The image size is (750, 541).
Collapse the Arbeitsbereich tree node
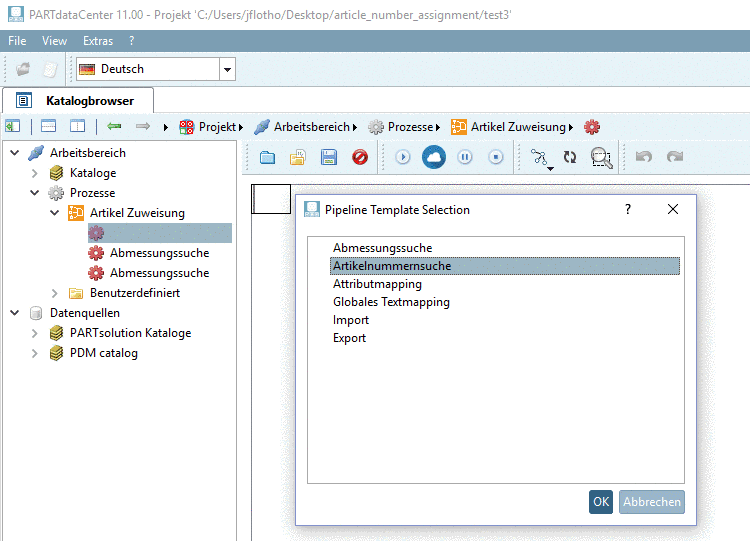pyautogui.click(x=15, y=153)
